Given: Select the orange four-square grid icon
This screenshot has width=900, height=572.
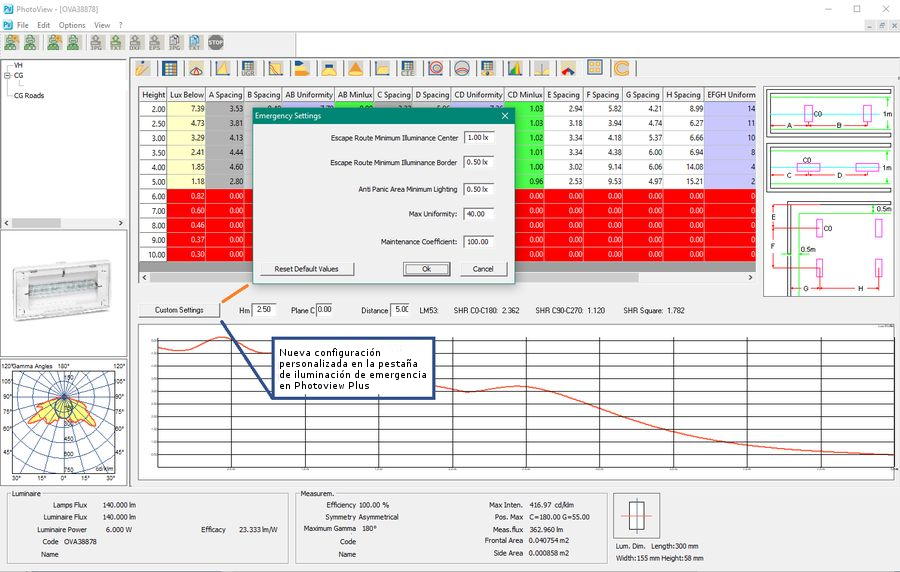Looking at the screenshot, I should point(595,69).
